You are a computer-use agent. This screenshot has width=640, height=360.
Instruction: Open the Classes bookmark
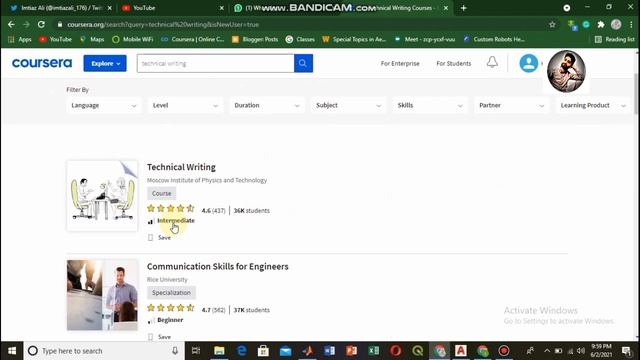[x=300, y=39]
